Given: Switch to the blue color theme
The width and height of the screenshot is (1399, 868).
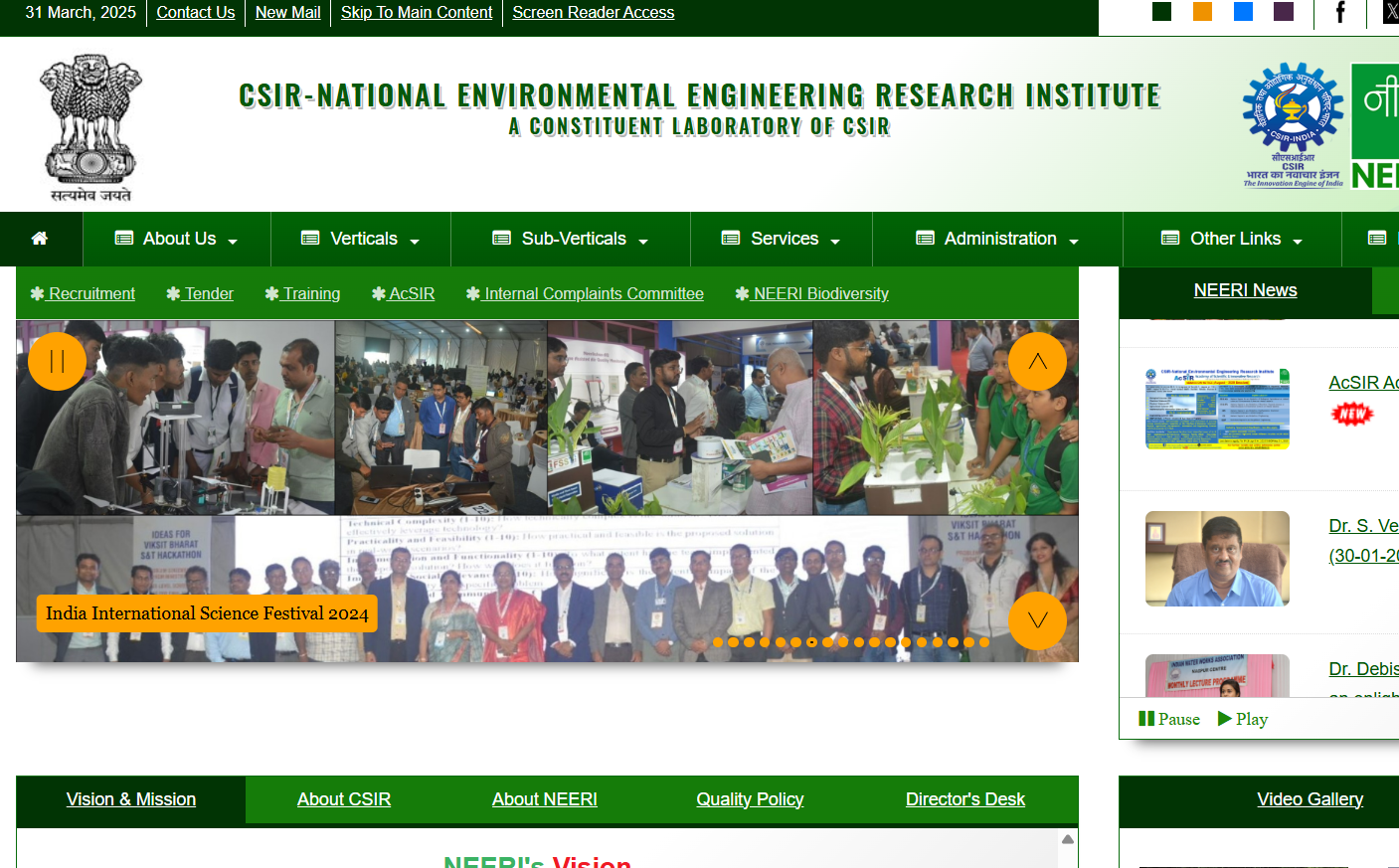Looking at the screenshot, I should tap(1243, 12).
